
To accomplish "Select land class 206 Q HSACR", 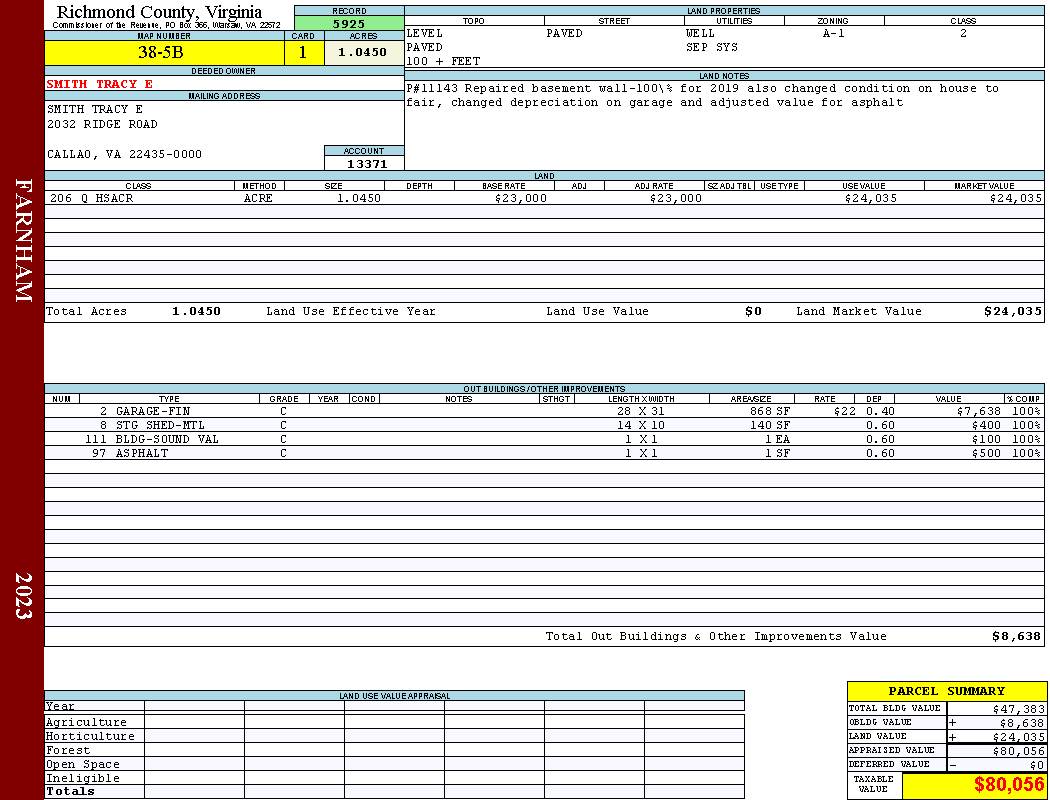I will click(x=91, y=198).
